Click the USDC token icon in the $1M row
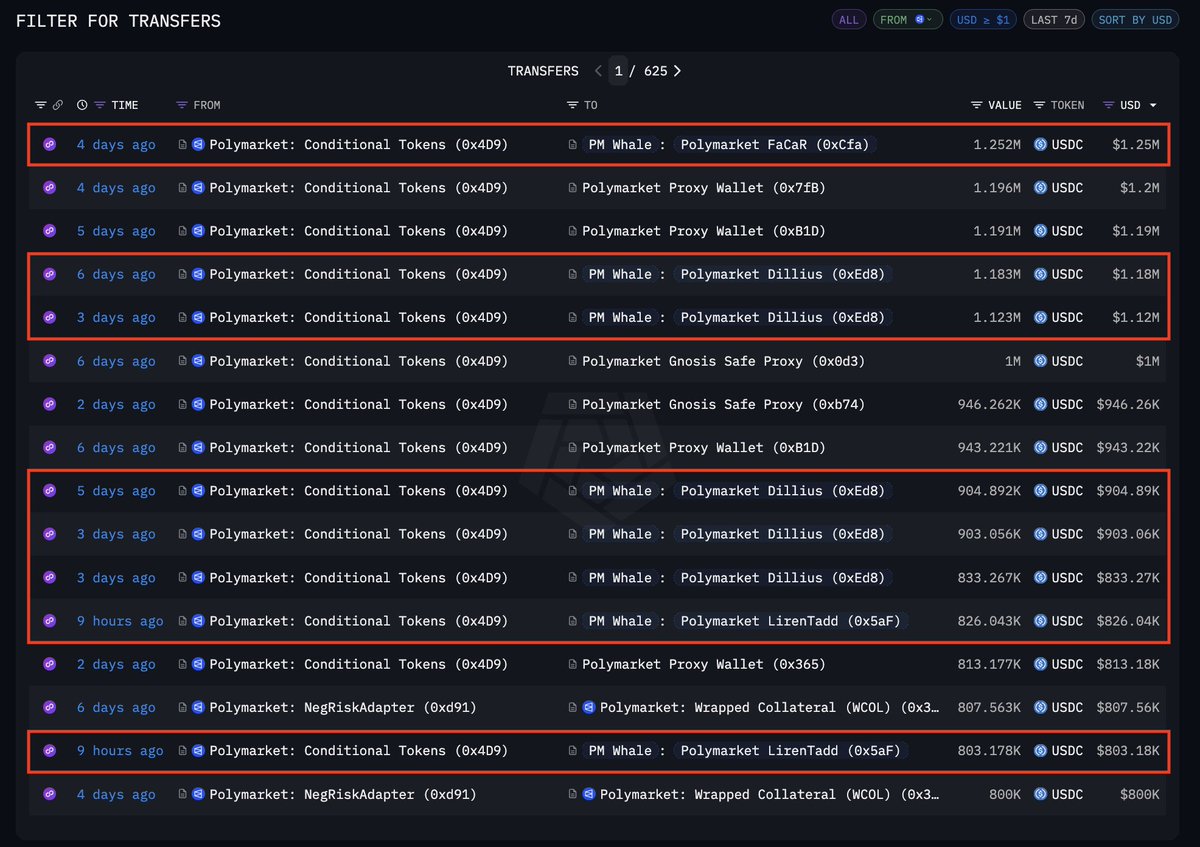The width and height of the screenshot is (1200, 847). (1040, 361)
